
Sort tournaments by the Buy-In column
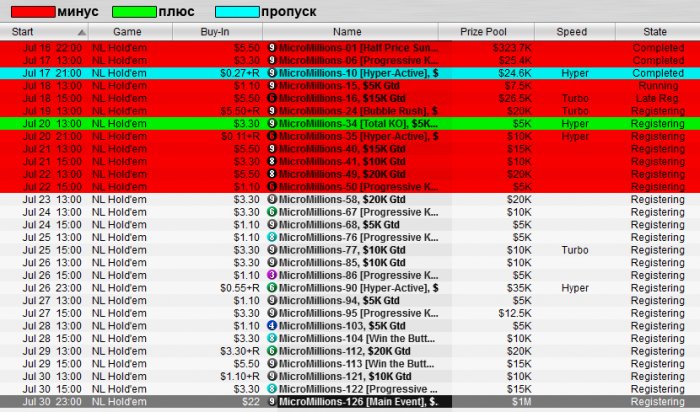tap(215, 32)
